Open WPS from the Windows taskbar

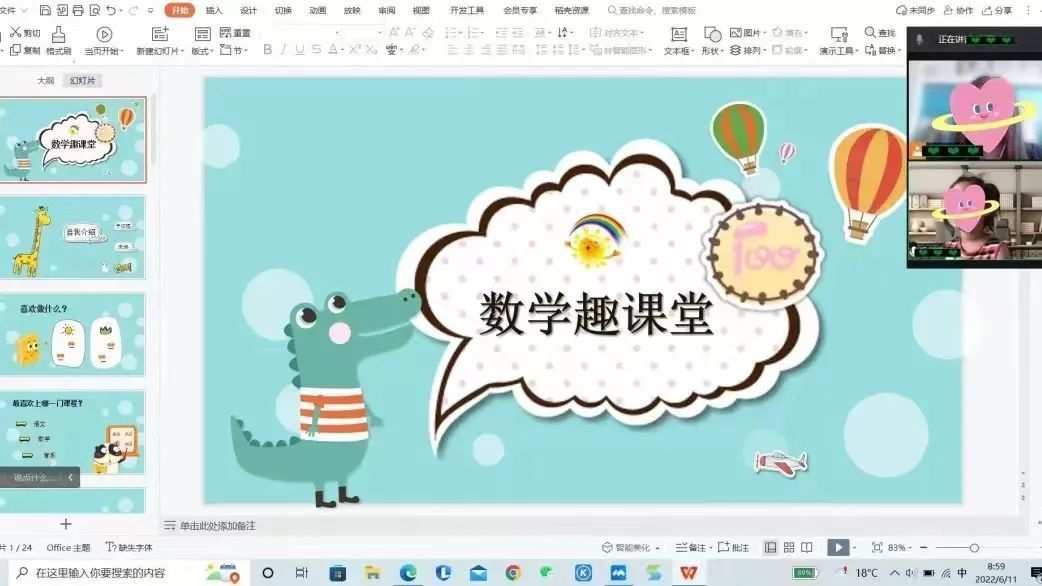(688, 573)
